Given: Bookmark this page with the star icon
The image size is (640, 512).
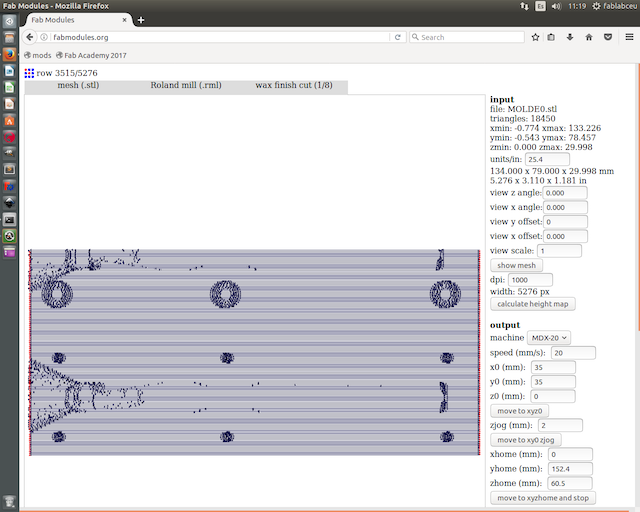Looking at the screenshot, I should (x=535, y=37).
